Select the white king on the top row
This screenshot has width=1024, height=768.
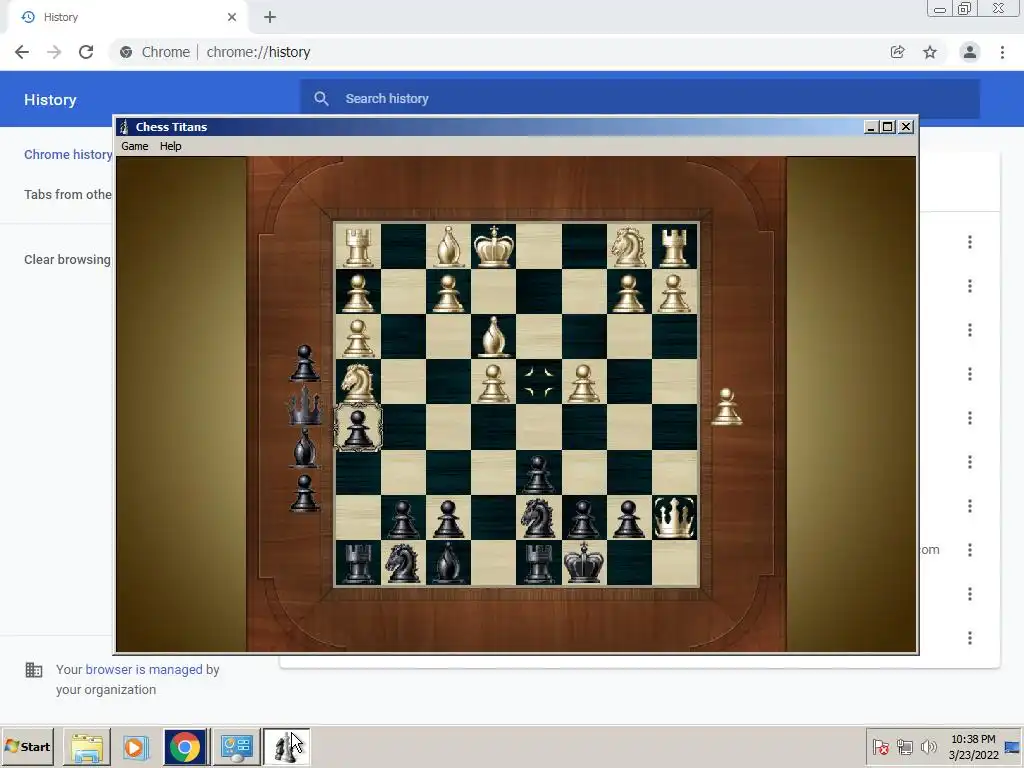(x=494, y=246)
